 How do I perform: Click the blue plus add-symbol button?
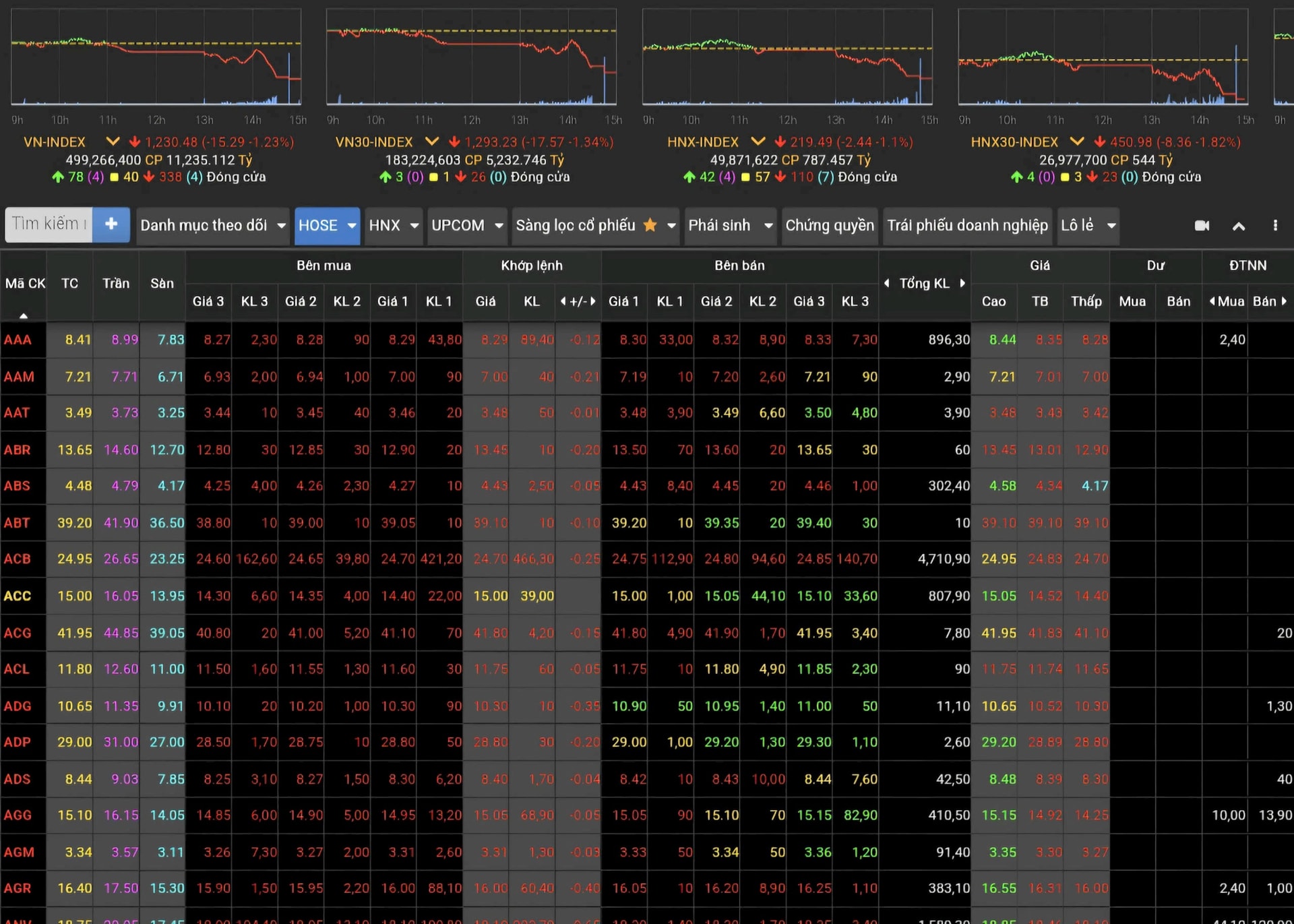[x=111, y=224]
